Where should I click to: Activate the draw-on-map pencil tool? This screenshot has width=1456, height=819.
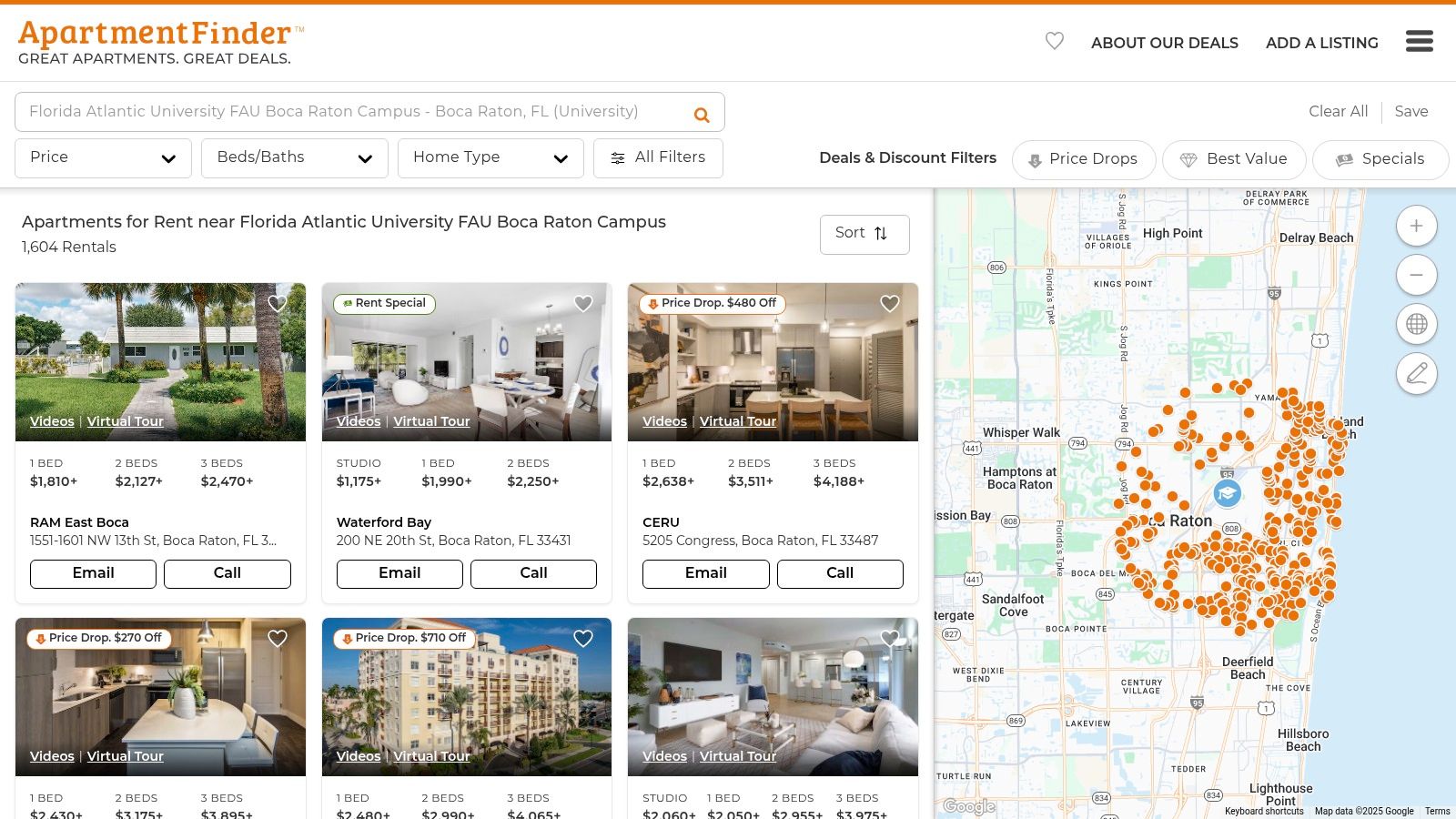(1416, 373)
